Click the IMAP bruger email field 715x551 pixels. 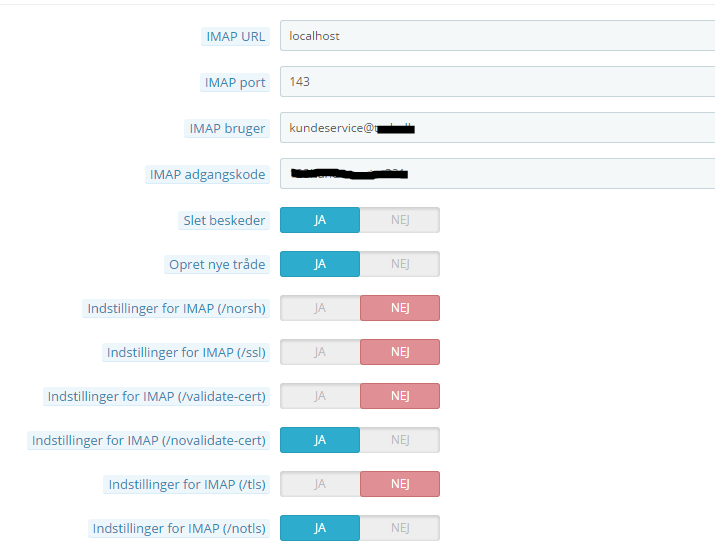pyautogui.click(x=497, y=128)
